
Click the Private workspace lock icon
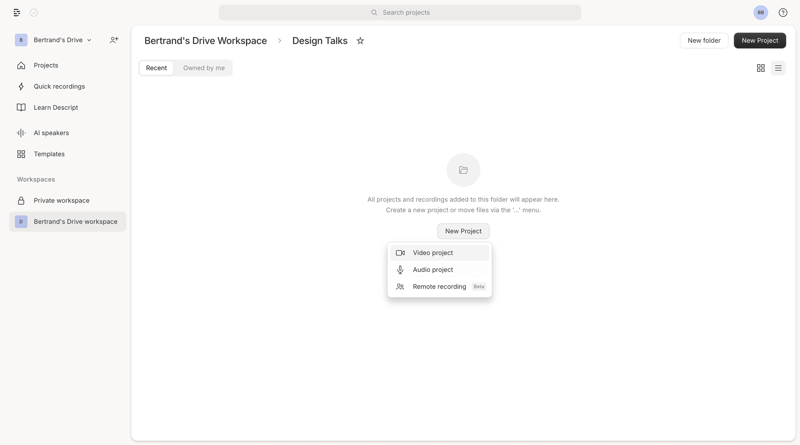click(21, 201)
